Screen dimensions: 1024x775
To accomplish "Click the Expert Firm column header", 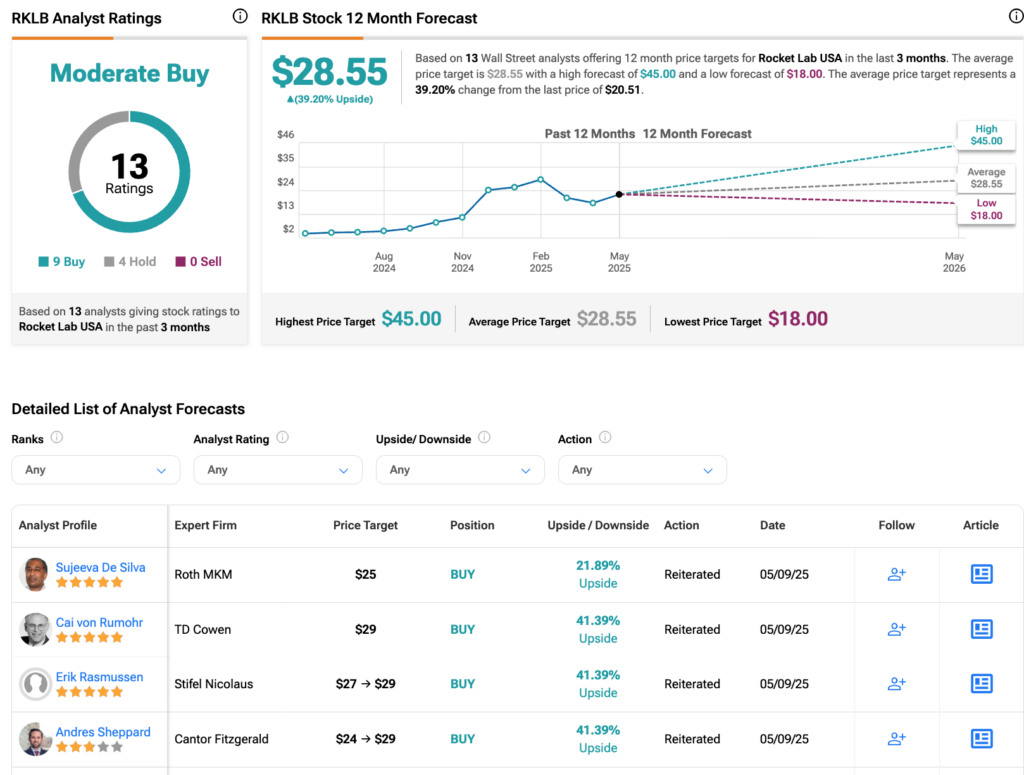I will point(206,525).
